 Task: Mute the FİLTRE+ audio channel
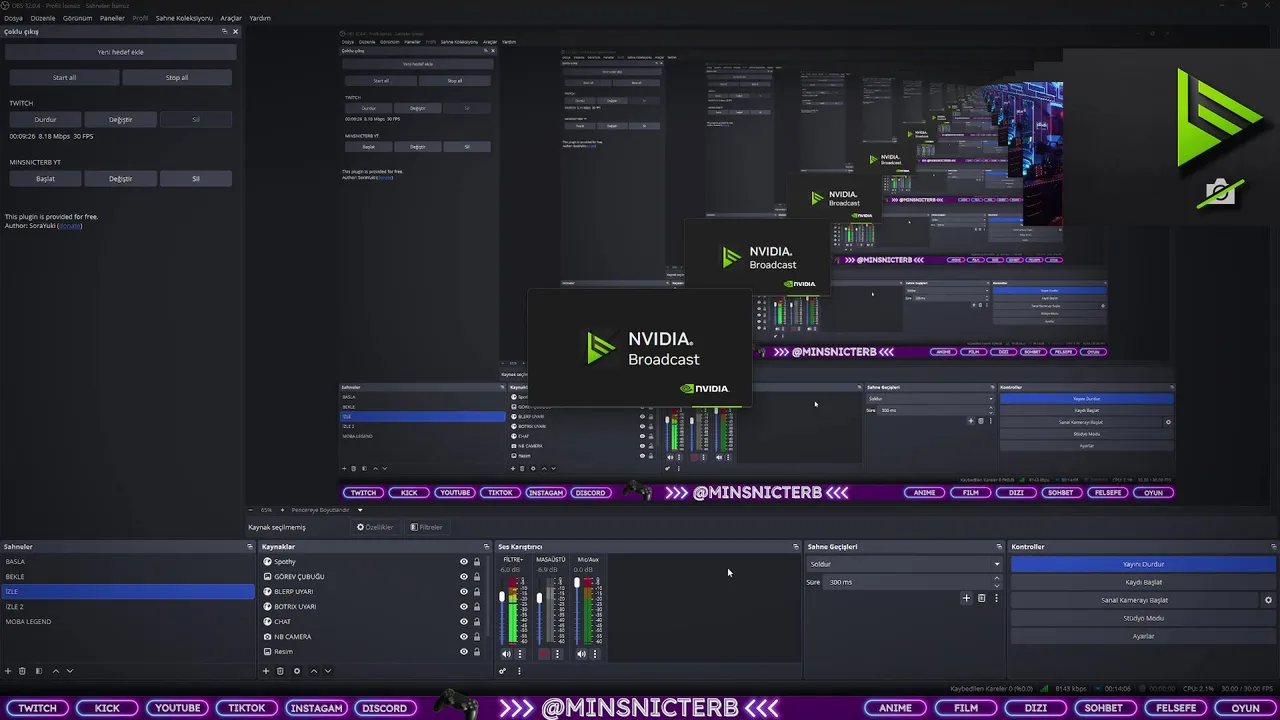click(x=506, y=654)
